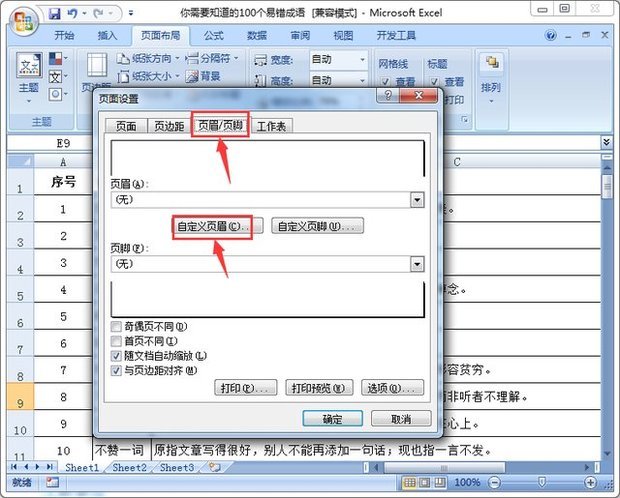Select Sheet3 worksheet tab
The height and width of the screenshot is (498, 620).
pyautogui.click(x=177, y=468)
